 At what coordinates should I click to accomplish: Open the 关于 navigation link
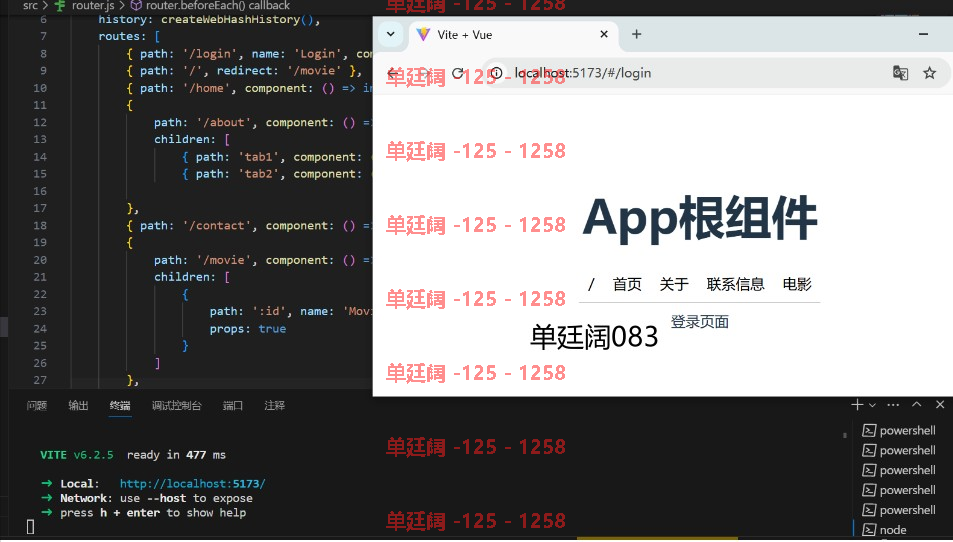[x=674, y=284]
